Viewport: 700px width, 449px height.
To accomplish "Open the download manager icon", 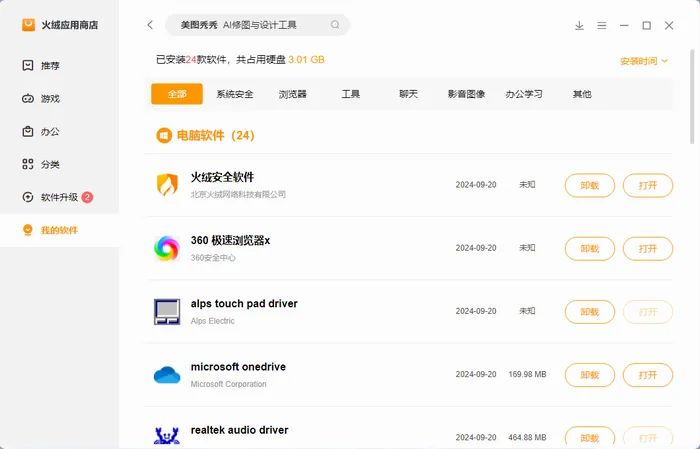I will point(579,25).
